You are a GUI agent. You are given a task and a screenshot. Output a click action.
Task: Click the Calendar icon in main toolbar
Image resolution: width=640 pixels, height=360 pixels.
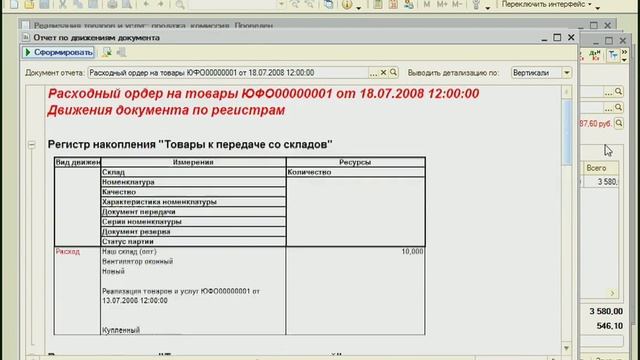click(393, 4)
